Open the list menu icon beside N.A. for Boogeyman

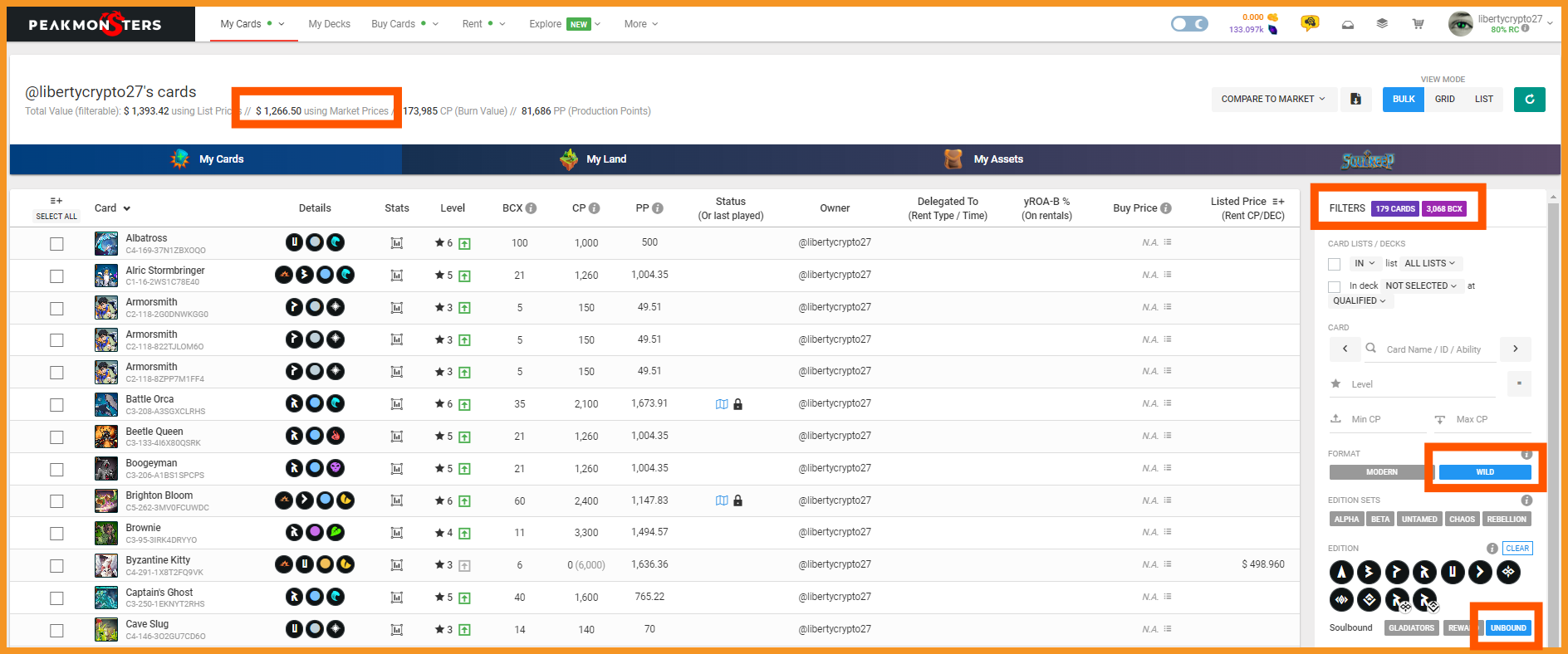[1168, 468]
